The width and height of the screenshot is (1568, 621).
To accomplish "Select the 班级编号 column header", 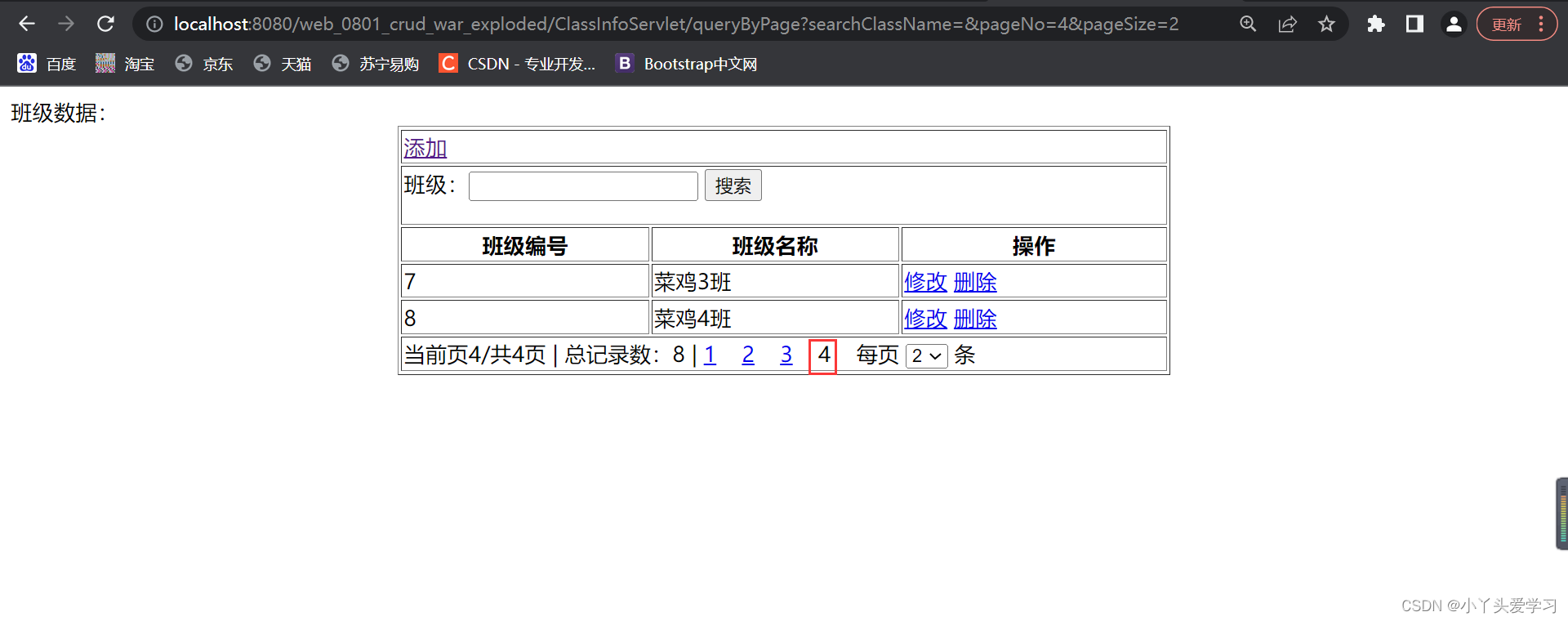I will (x=525, y=245).
